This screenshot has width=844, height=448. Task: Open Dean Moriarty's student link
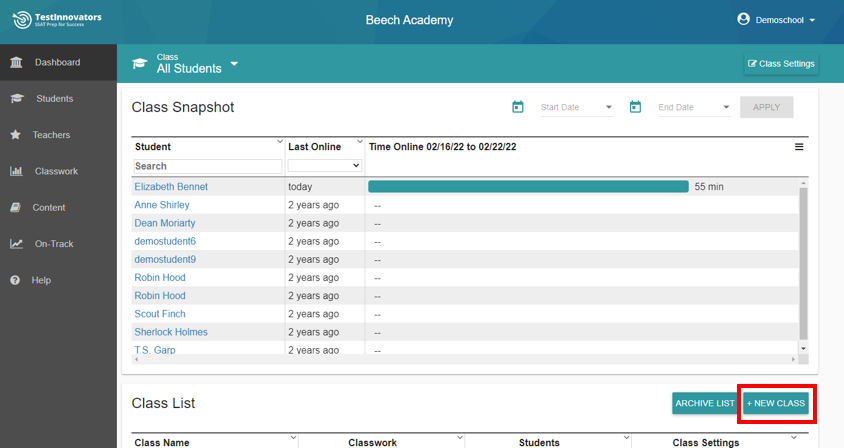(x=165, y=223)
